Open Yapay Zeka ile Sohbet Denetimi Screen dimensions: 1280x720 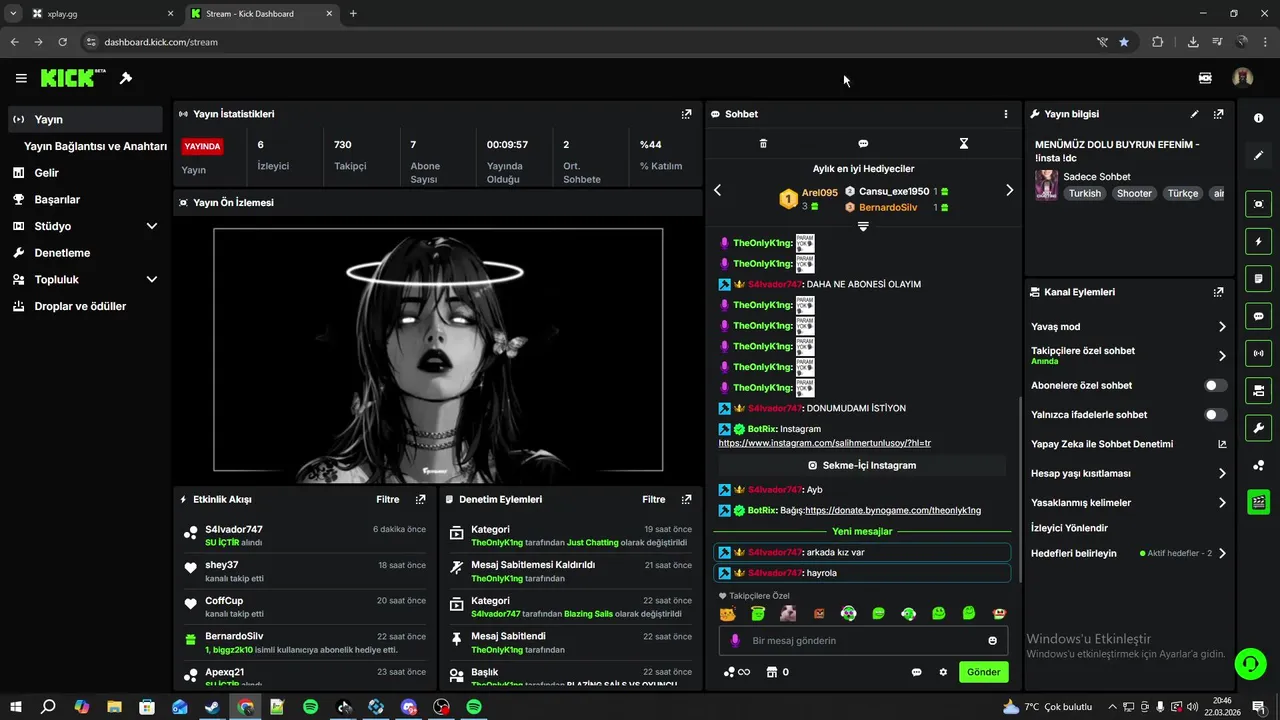click(1128, 444)
